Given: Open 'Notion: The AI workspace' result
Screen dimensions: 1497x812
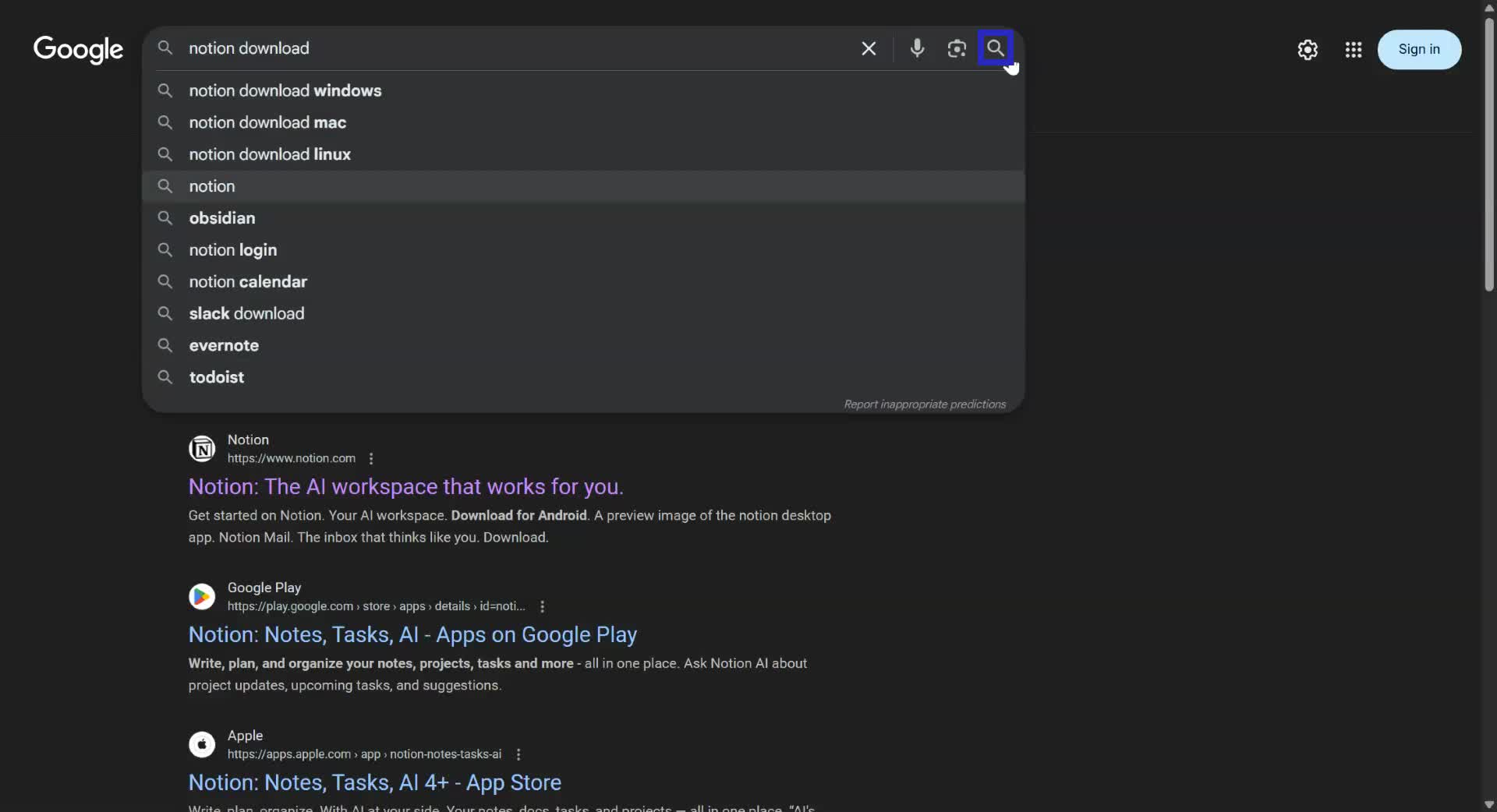Looking at the screenshot, I should click(x=405, y=486).
